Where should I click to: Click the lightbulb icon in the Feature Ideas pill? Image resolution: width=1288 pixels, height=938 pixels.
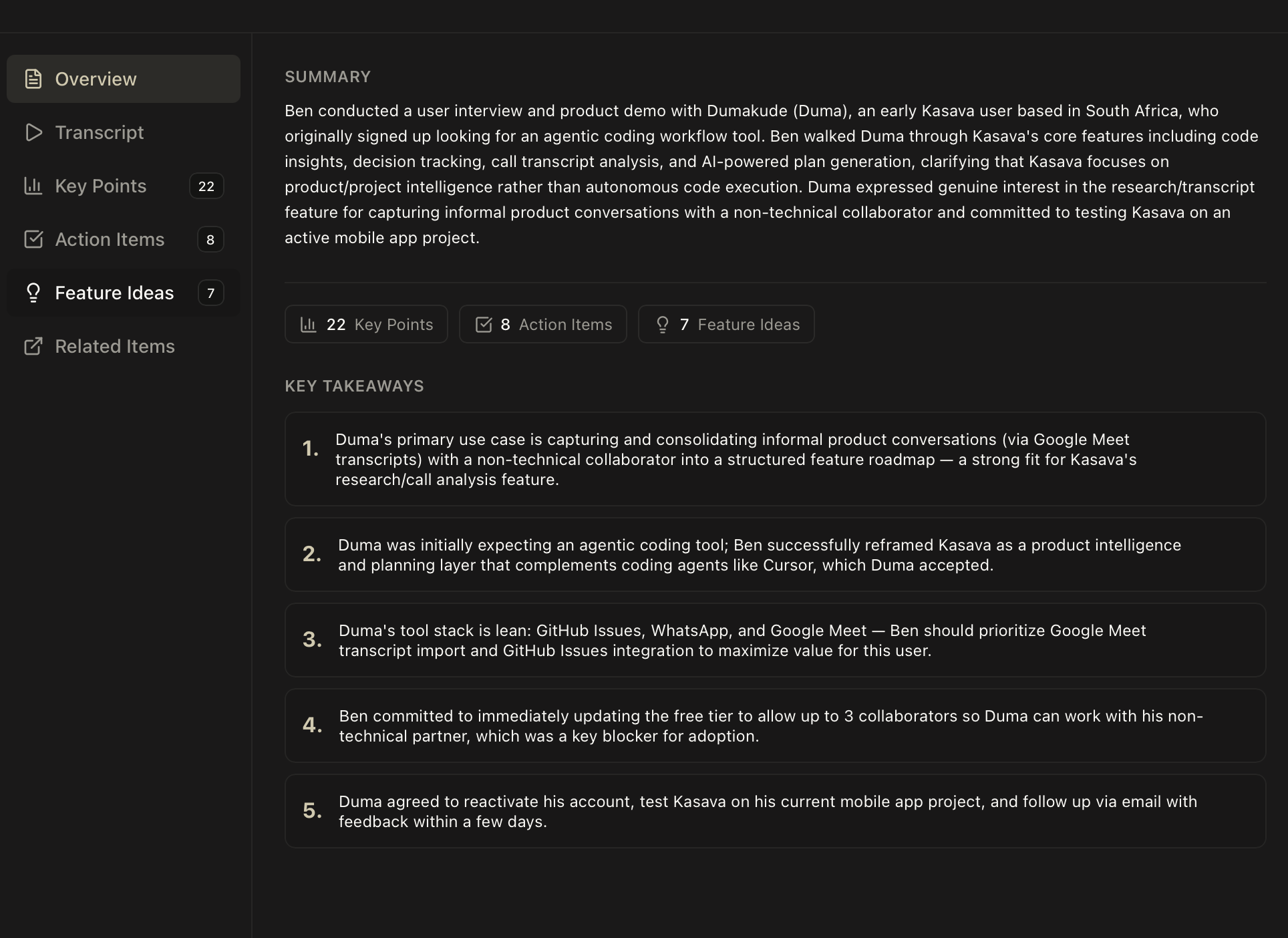(663, 324)
